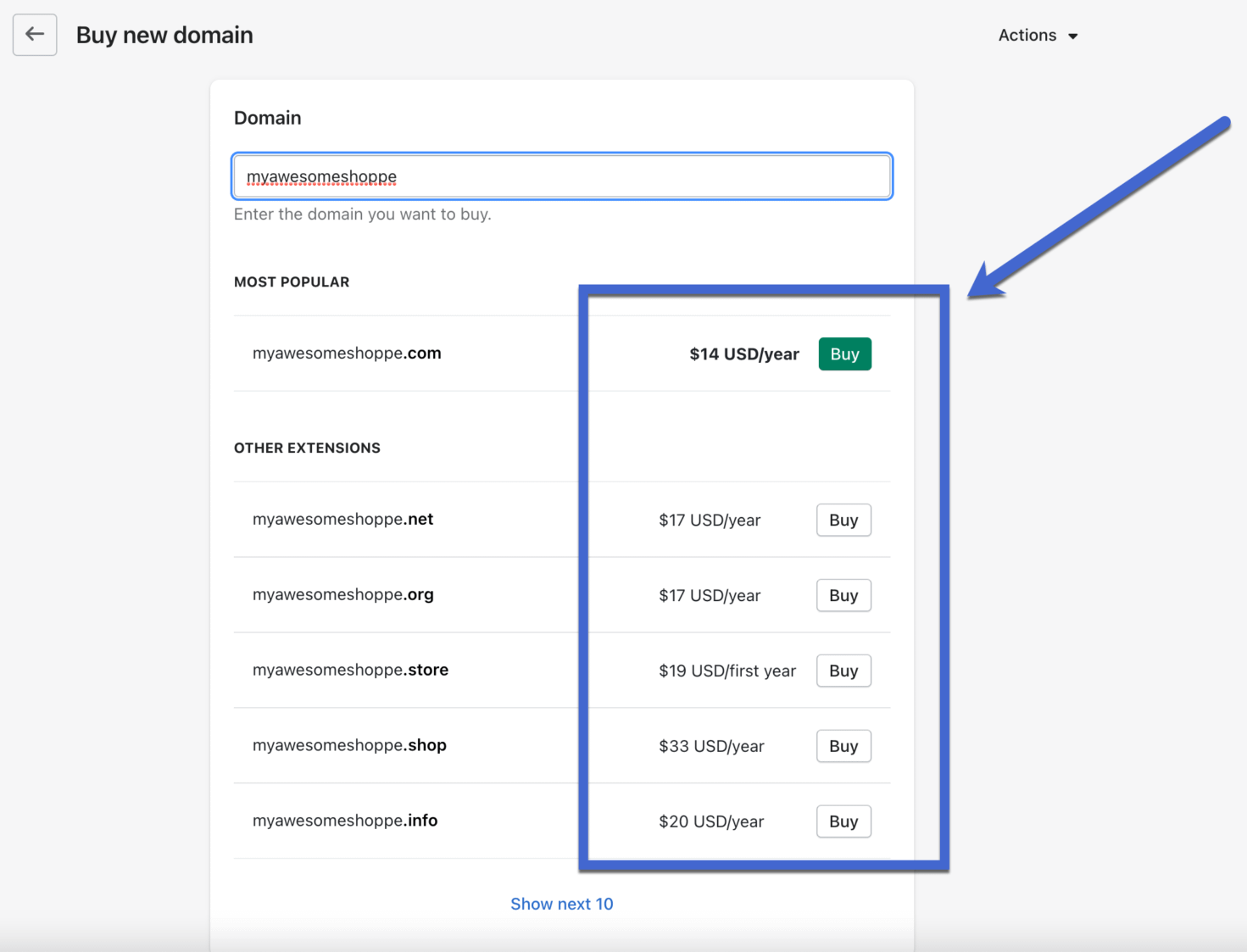
Task: Purchase the .store domain with Buy
Action: coord(843,671)
